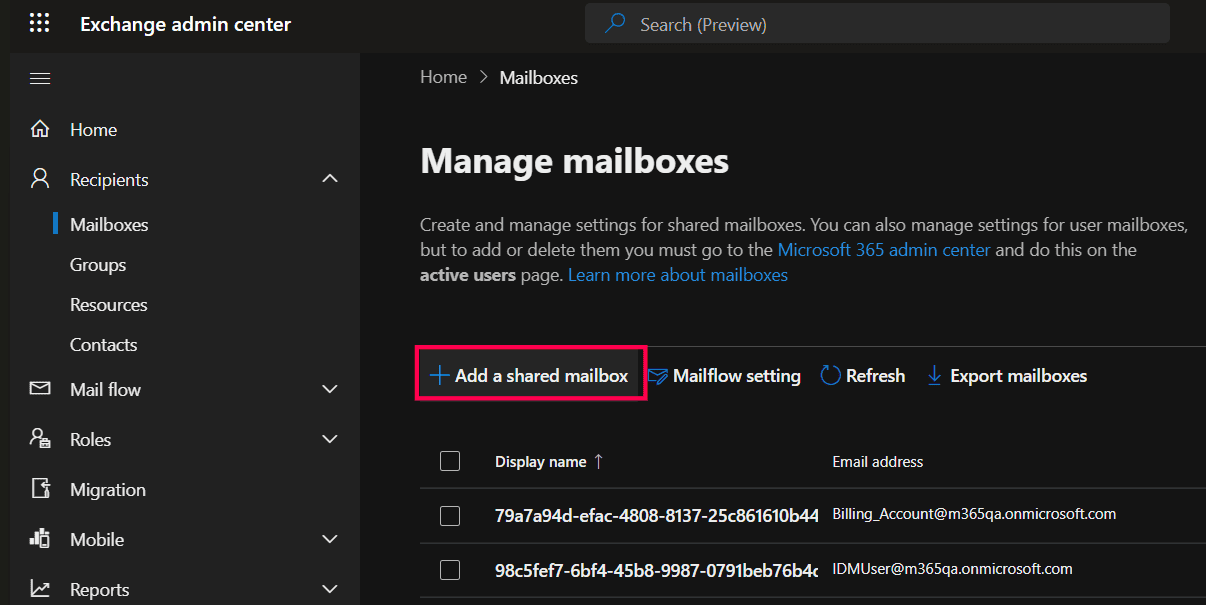The width and height of the screenshot is (1206, 605).
Task: Select the Home icon in the sidebar
Action: click(42, 129)
